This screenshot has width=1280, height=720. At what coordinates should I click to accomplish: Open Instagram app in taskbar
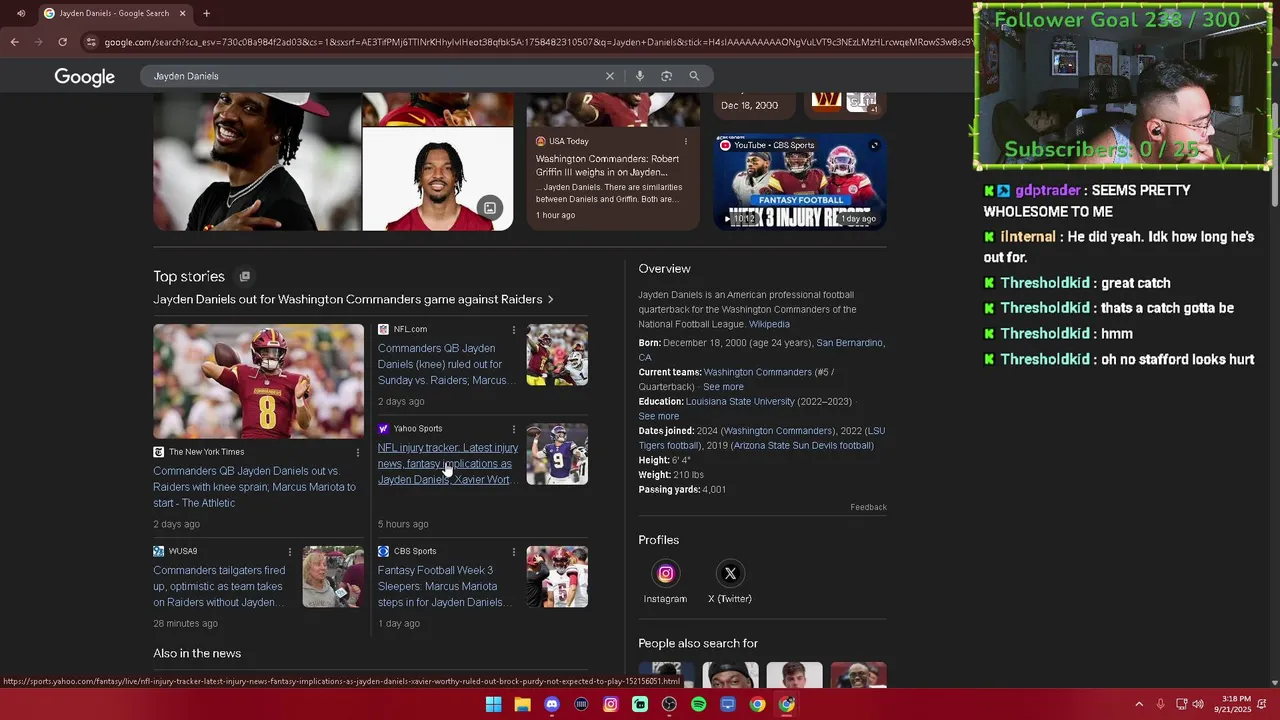(x=611, y=704)
